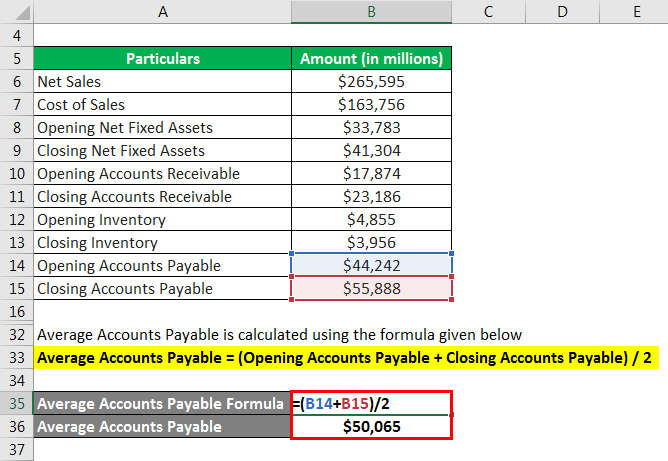Select row 16 header
Viewport: 668px width, 461px height.
(x=17, y=311)
